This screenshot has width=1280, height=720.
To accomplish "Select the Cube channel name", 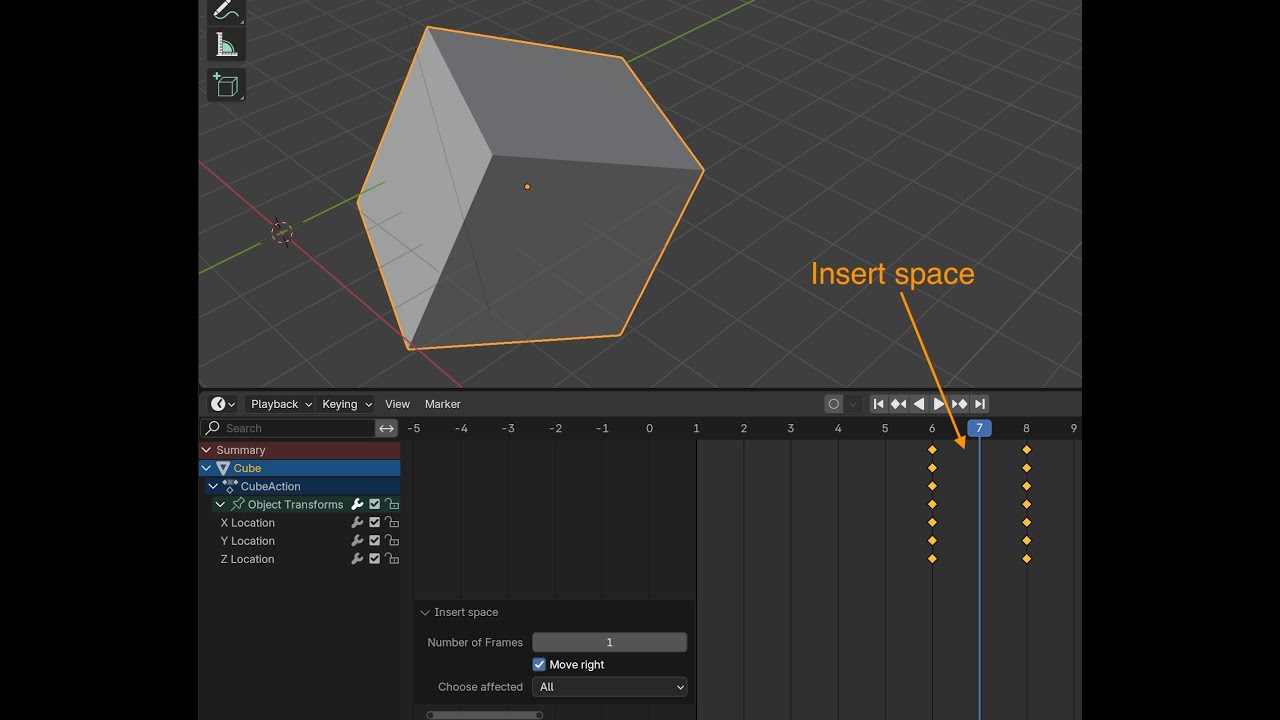I will [x=247, y=468].
